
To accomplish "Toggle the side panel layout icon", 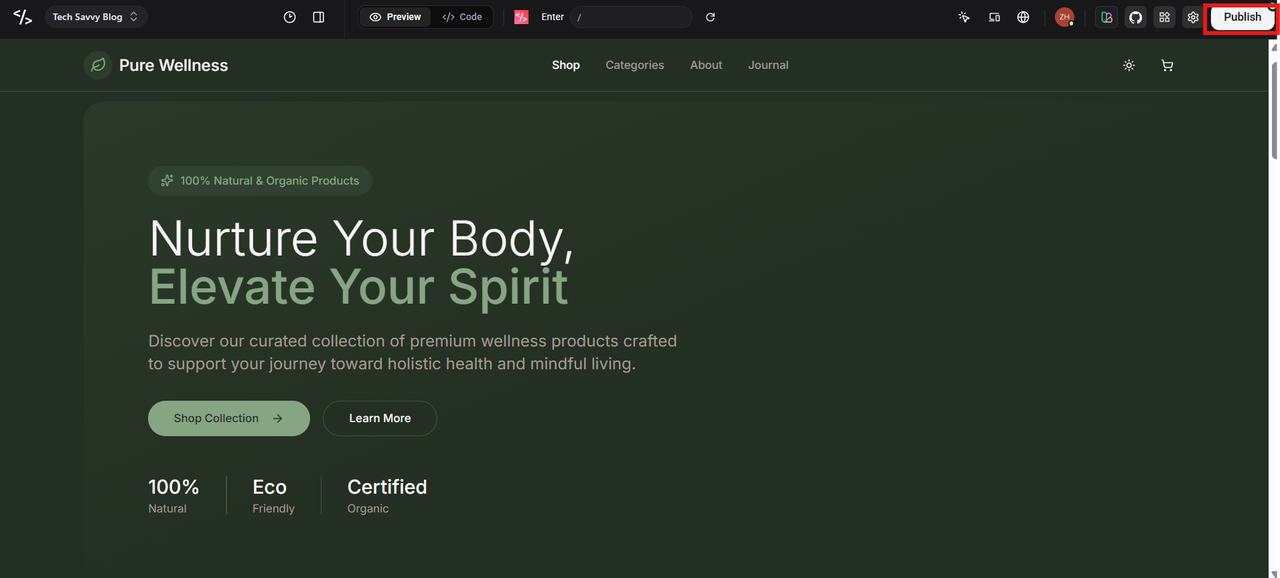I will tap(318, 17).
